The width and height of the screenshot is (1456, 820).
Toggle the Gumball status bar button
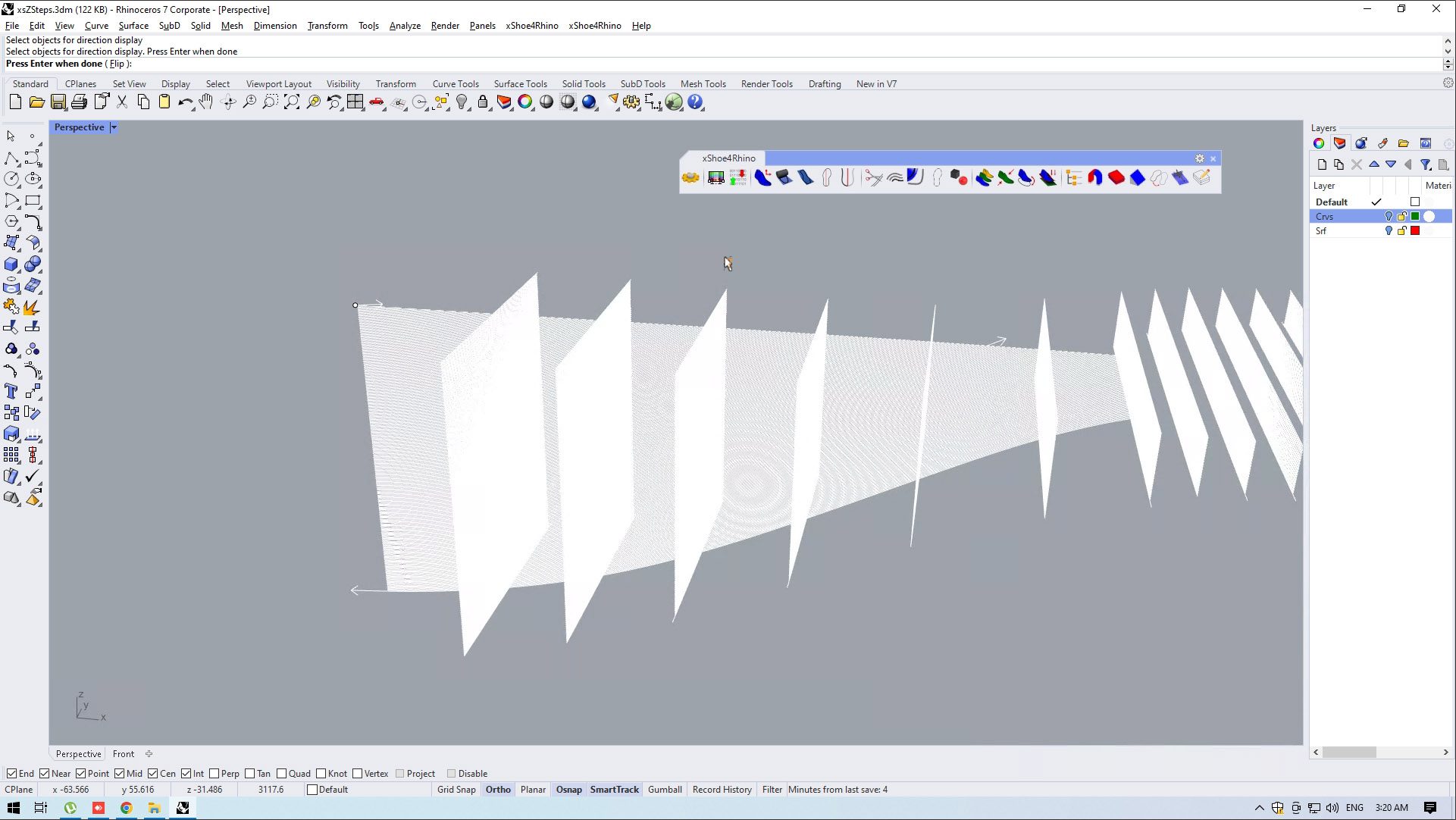pos(665,790)
